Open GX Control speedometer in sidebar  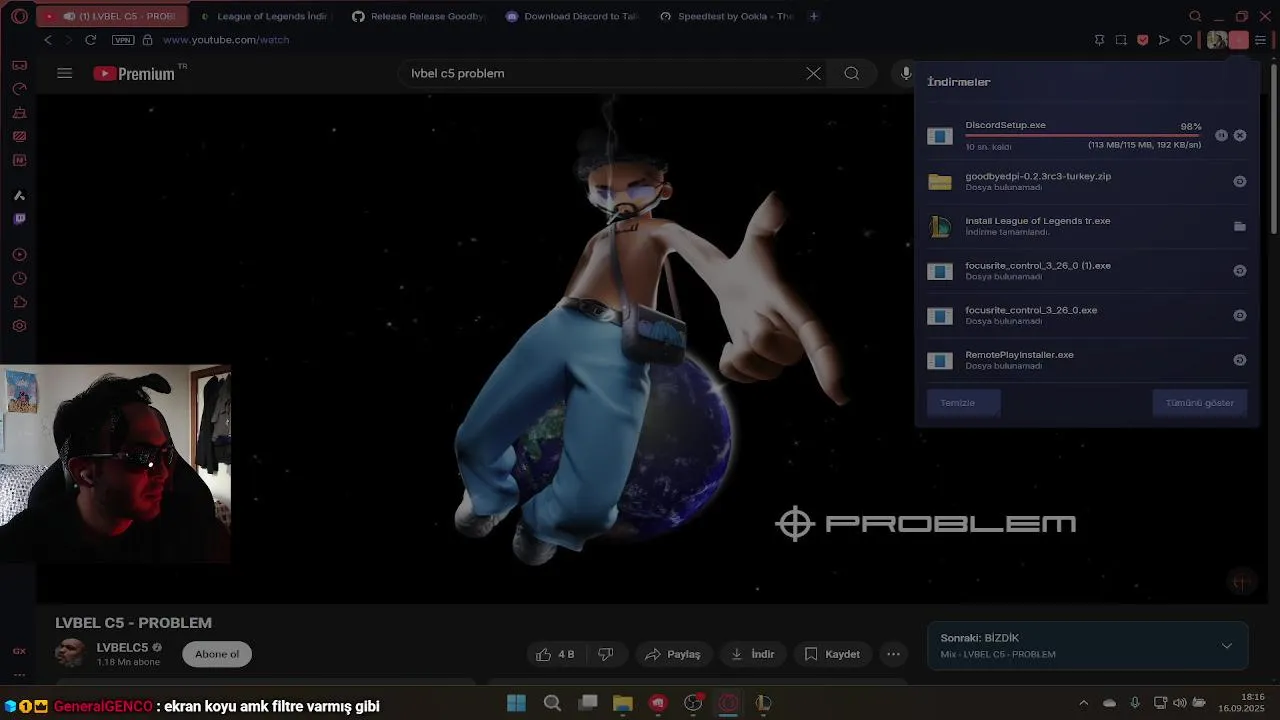[x=19, y=89]
